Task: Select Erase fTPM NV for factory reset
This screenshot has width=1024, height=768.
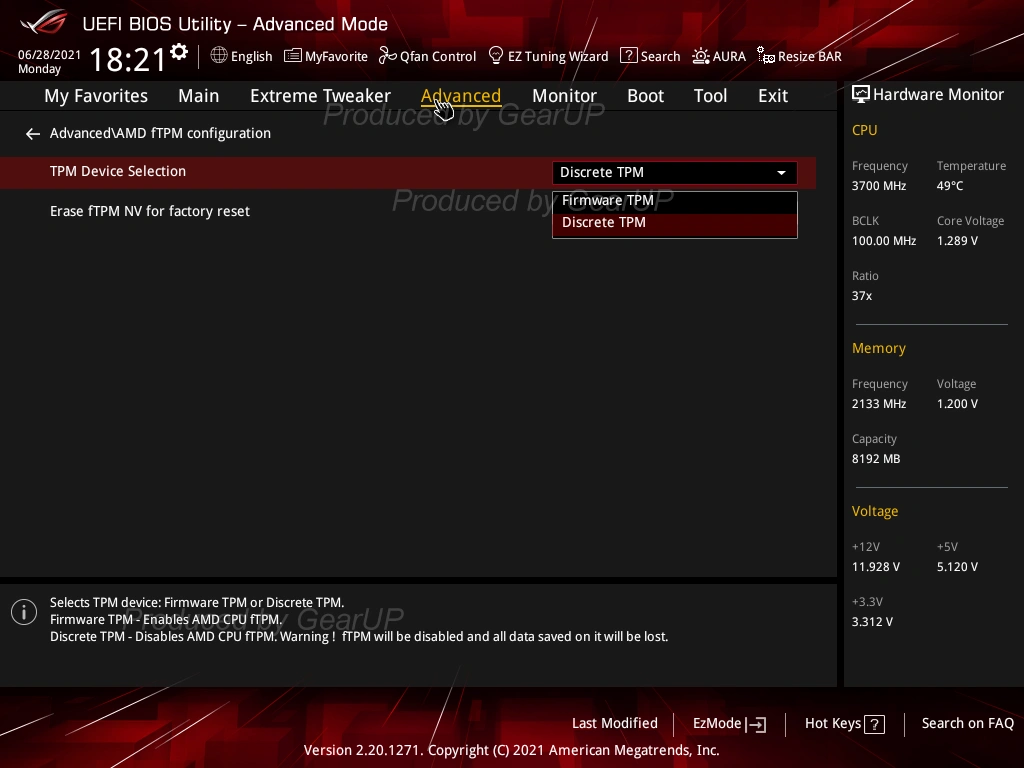Action: [150, 212]
